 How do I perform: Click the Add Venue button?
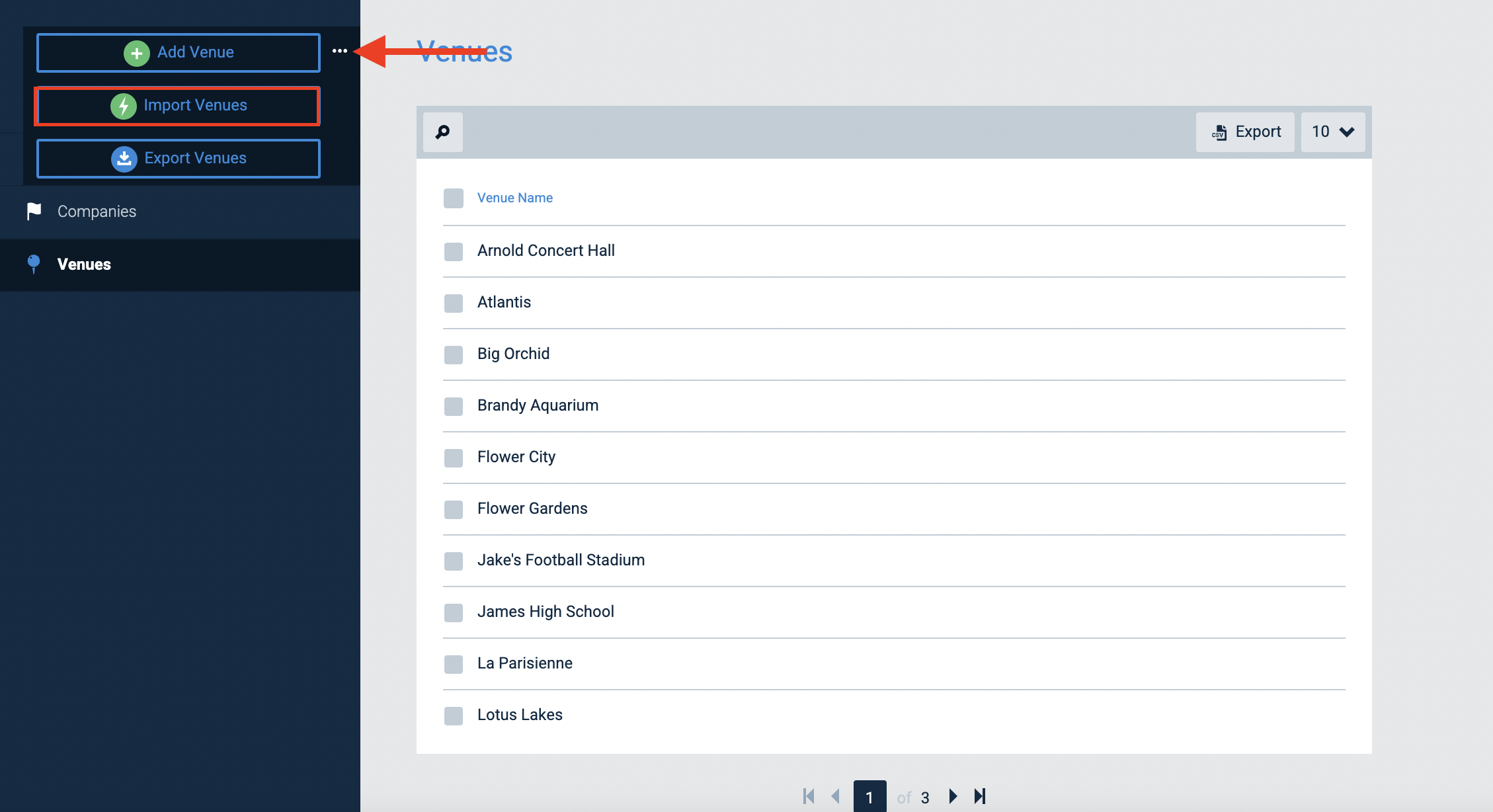click(x=179, y=52)
